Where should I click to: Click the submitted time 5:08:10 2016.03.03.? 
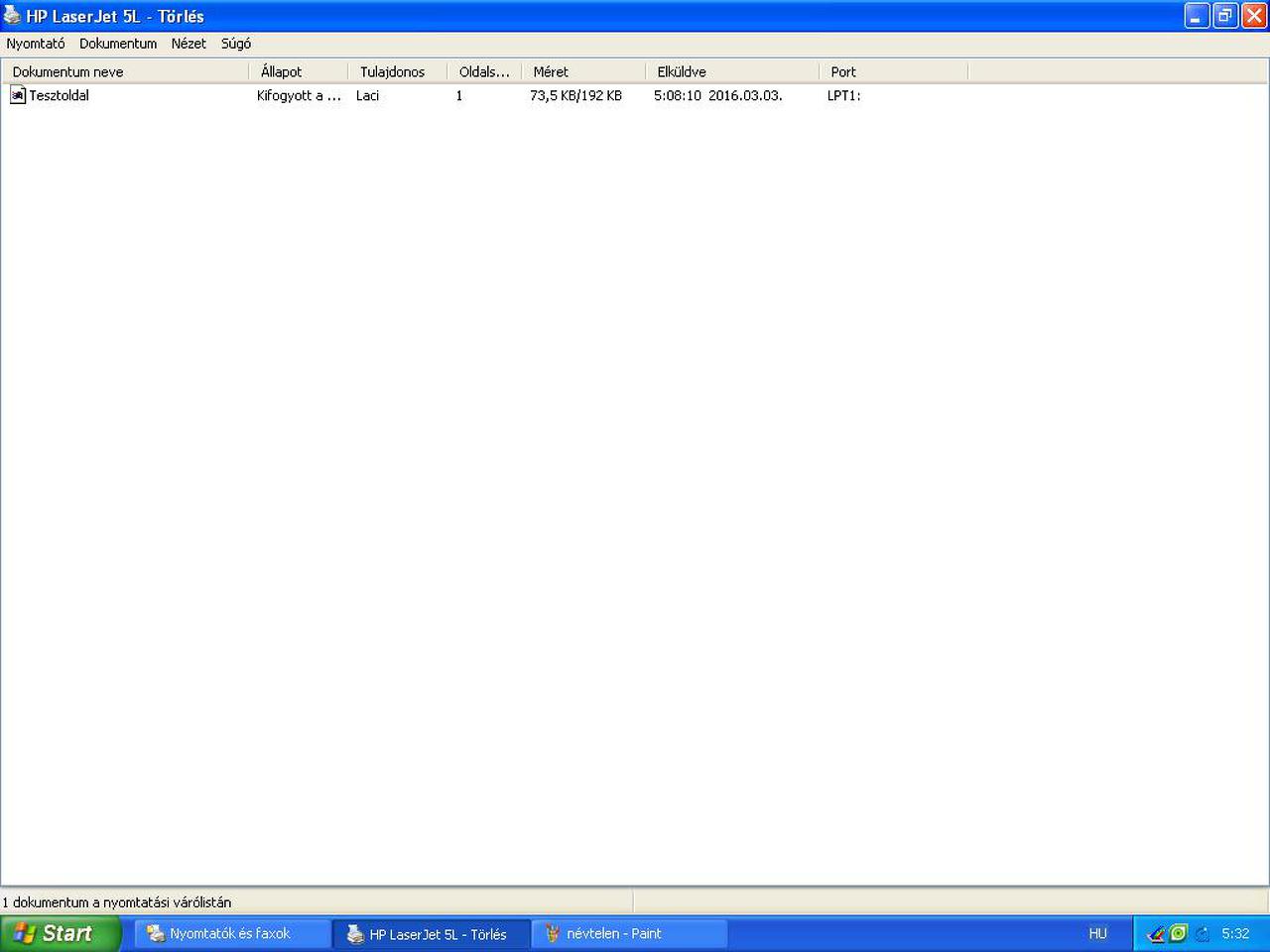pos(717,95)
